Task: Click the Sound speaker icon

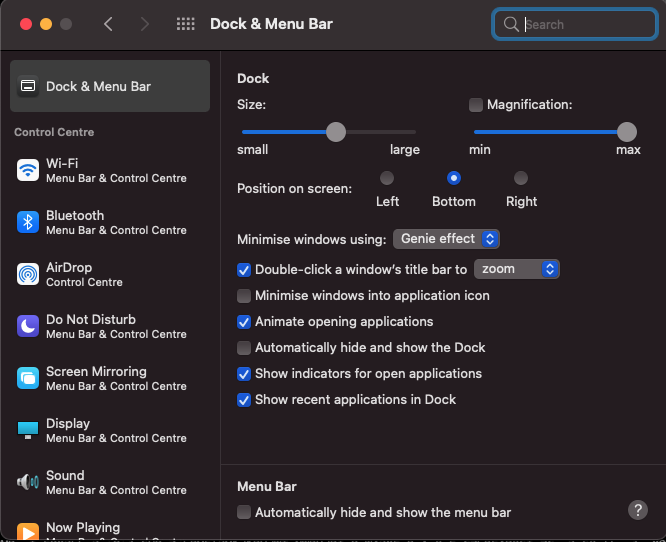Action: 28,482
